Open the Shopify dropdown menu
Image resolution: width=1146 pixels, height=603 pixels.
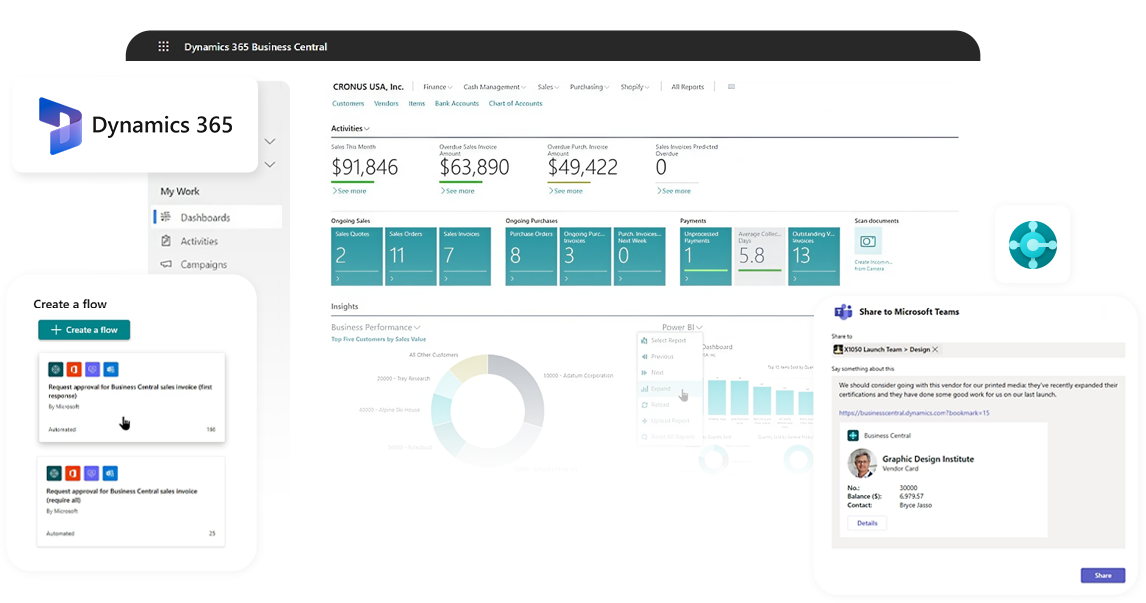634,87
